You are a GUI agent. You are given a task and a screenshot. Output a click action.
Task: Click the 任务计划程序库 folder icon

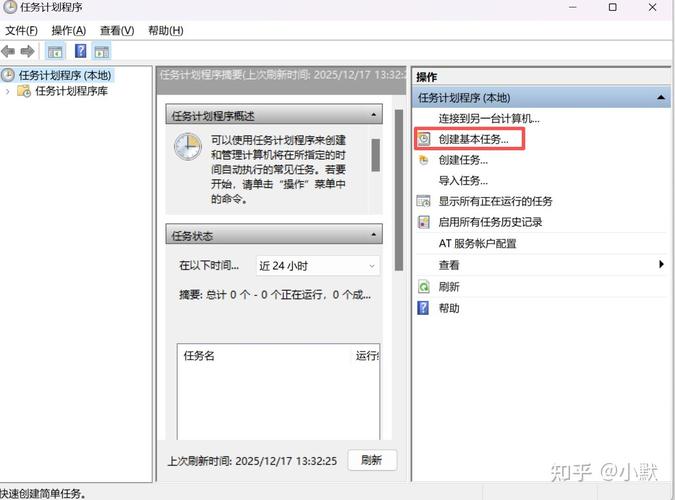24,91
